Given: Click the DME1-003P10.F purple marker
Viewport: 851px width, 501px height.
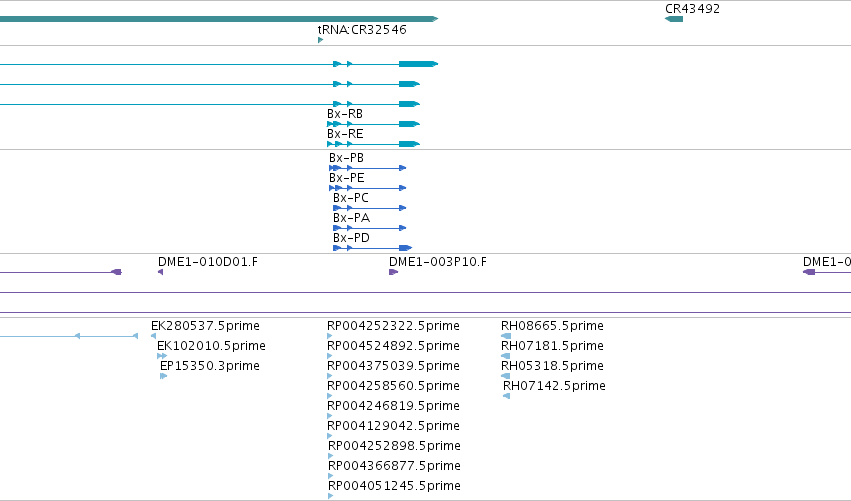Looking at the screenshot, I should [393, 272].
